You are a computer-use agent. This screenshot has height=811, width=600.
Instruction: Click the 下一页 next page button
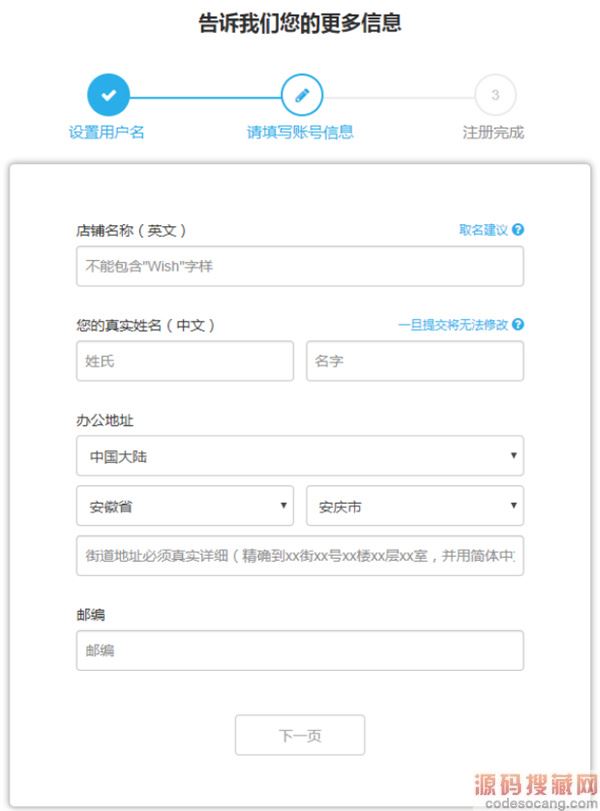tap(300, 735)
